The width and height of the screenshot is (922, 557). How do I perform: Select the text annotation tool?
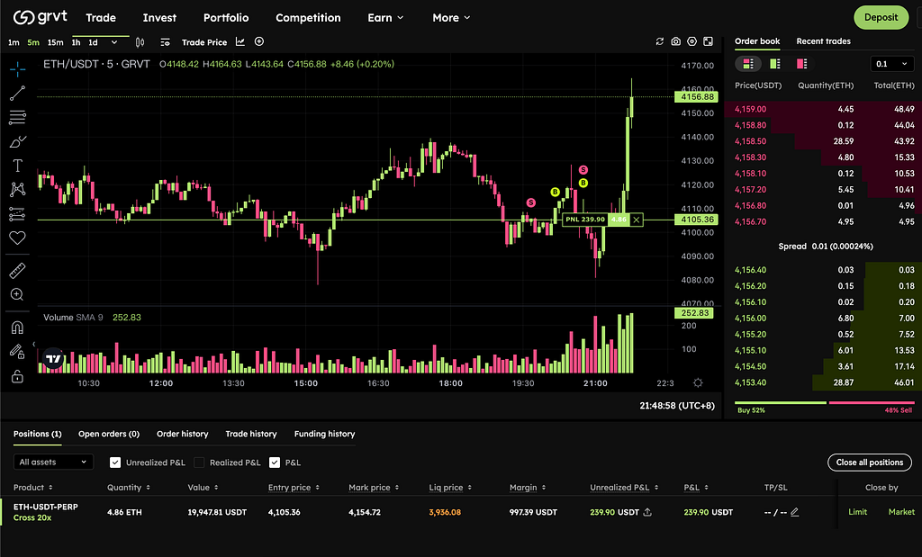pos(17,166)
